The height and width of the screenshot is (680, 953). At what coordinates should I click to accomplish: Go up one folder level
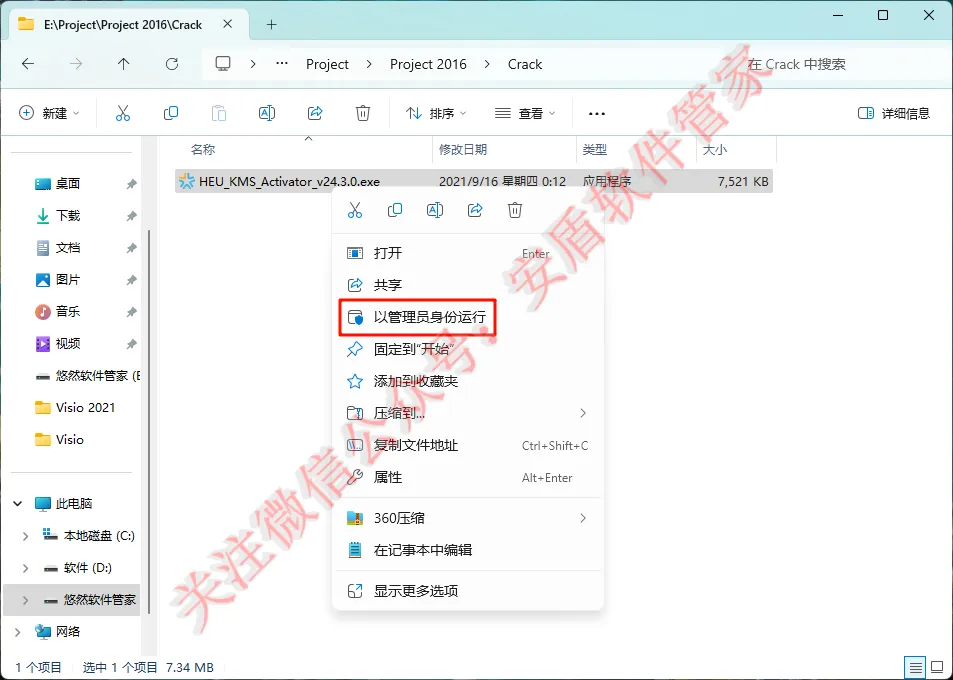coord(123,64)
